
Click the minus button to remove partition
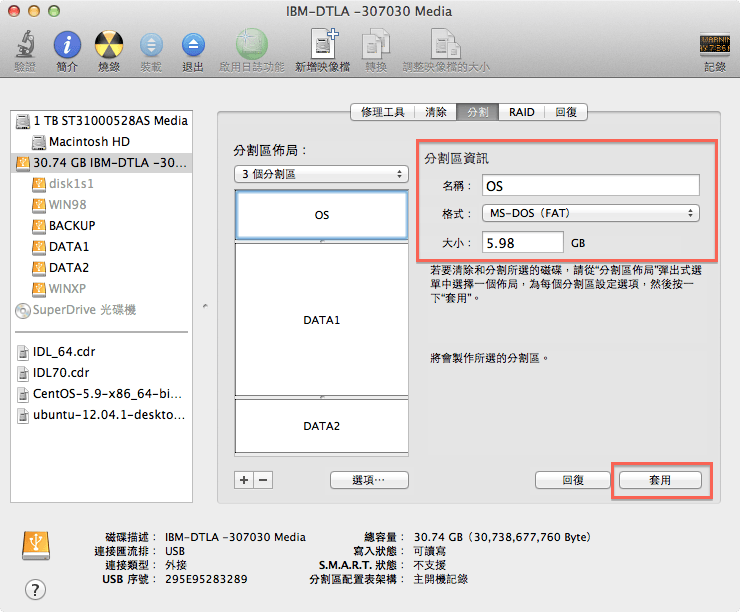click(262, 480)
